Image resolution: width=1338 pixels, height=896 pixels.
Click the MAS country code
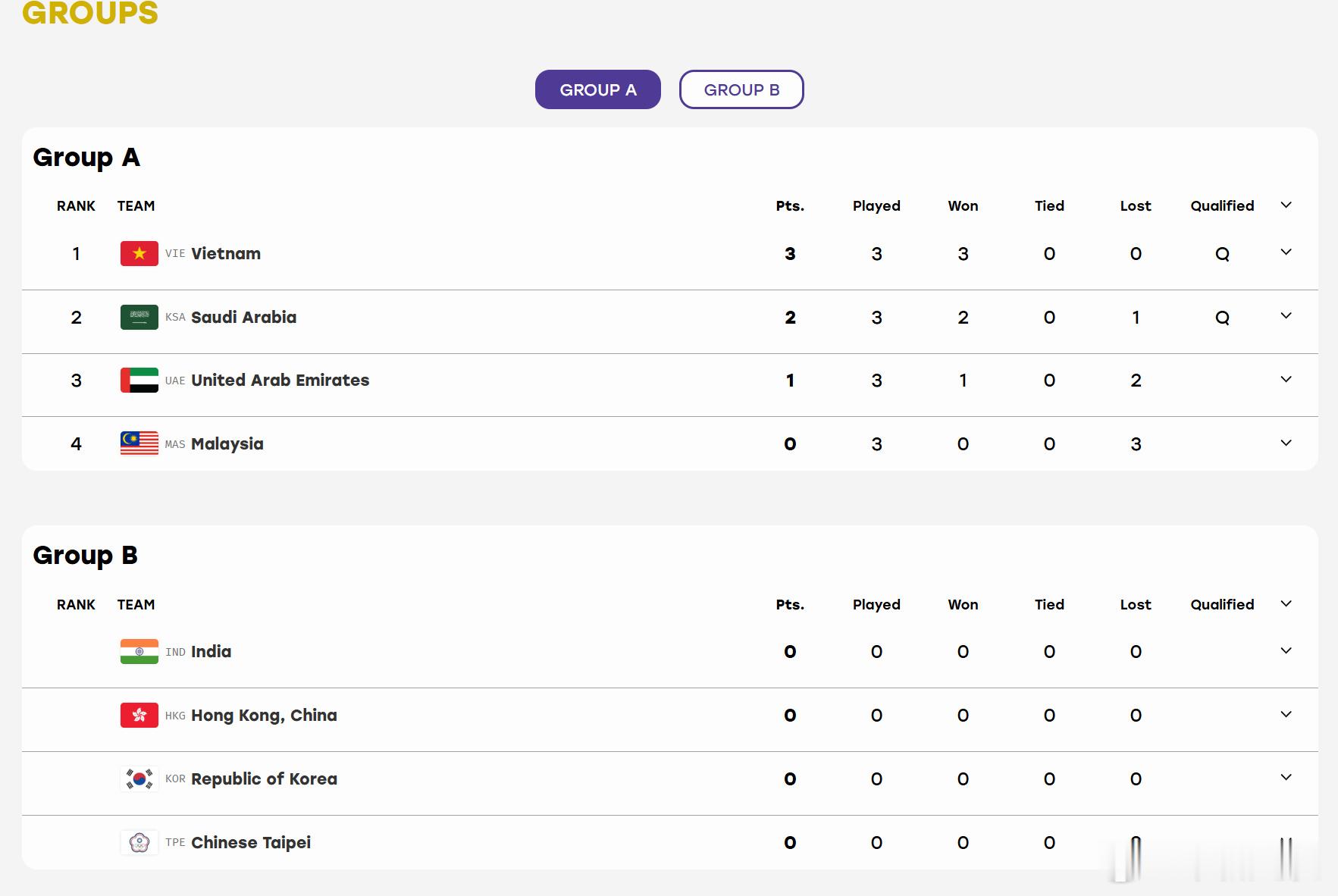(175, 444)
